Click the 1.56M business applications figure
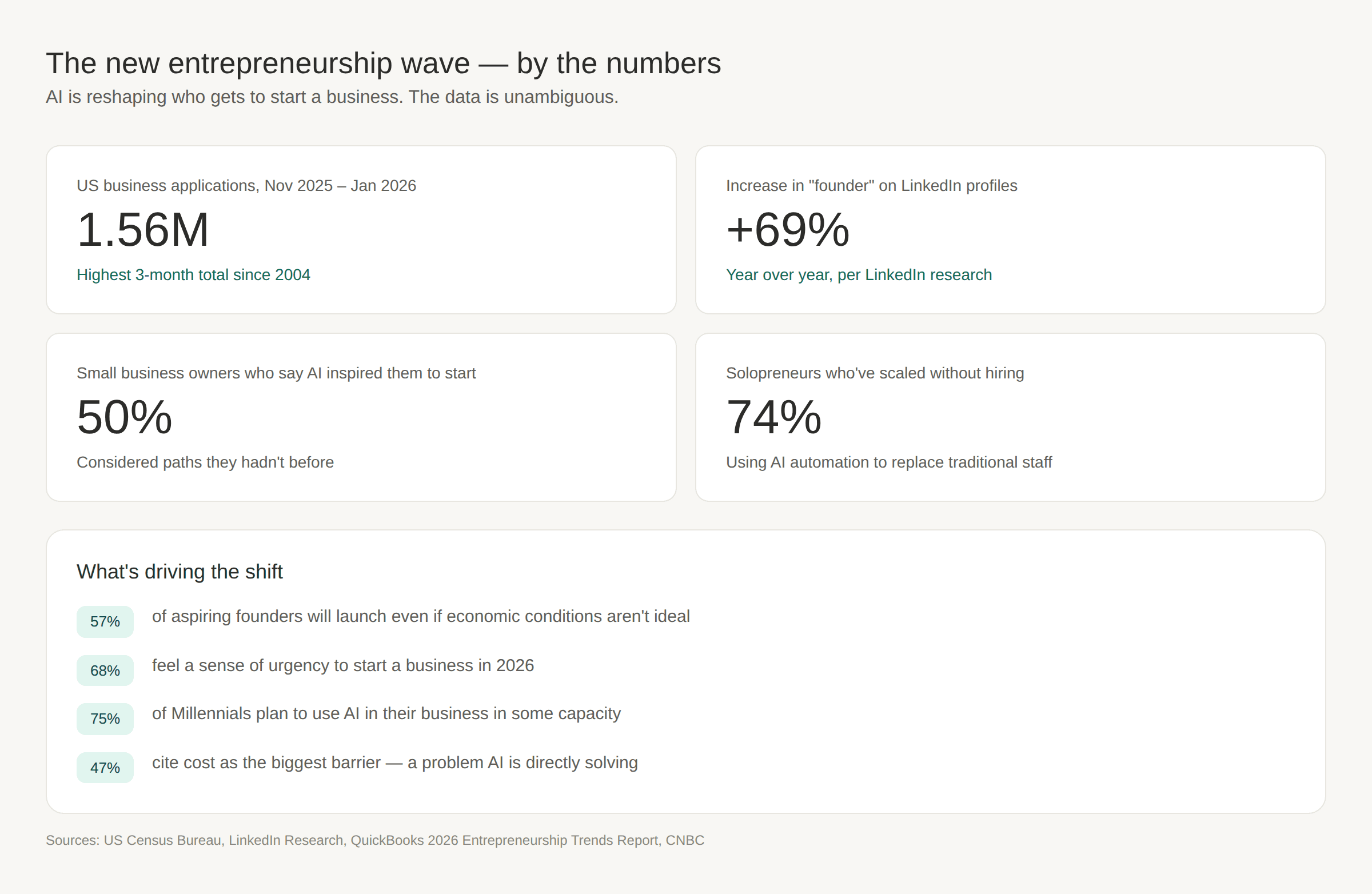This screenshot has width=1372, height=894. tap(142, 230)
